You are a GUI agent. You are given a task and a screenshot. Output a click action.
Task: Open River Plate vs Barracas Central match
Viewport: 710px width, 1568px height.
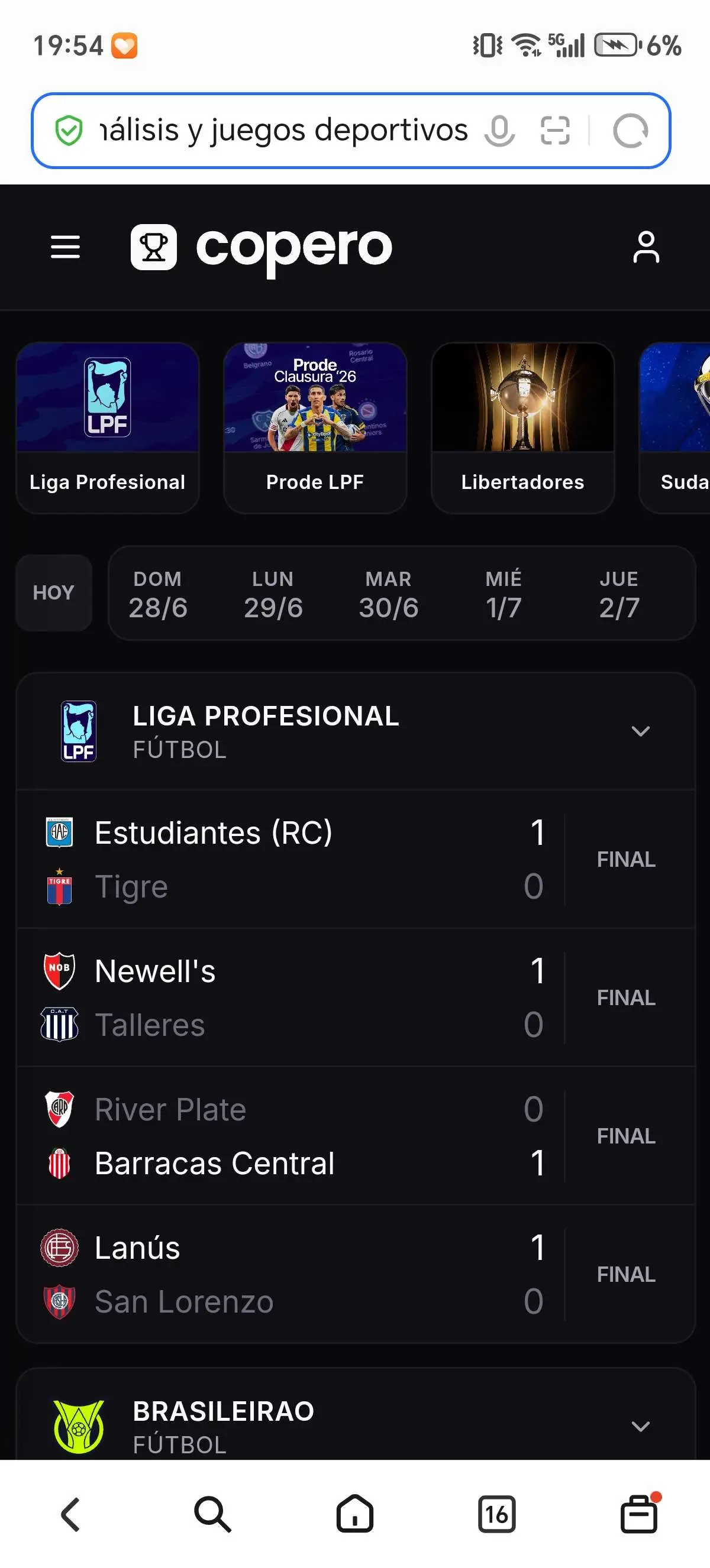[x=356, y=1136]
